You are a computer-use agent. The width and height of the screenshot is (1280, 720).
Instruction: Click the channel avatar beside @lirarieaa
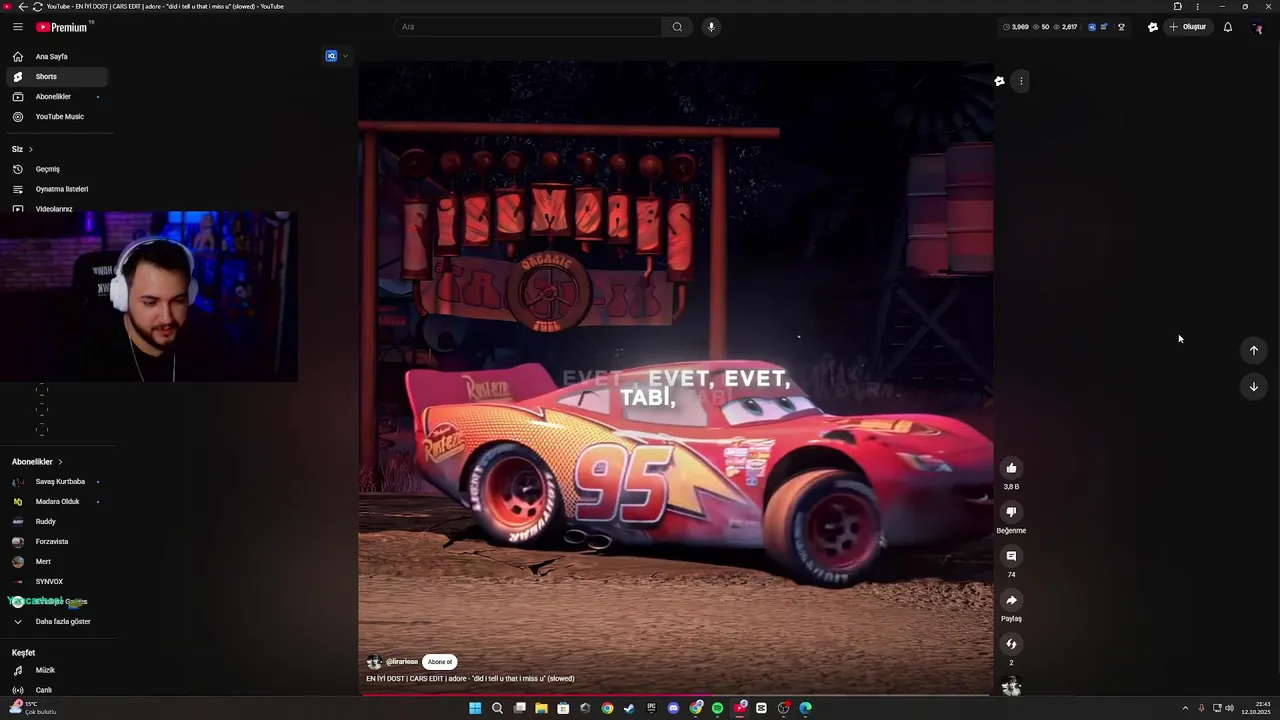pos(374,662)
